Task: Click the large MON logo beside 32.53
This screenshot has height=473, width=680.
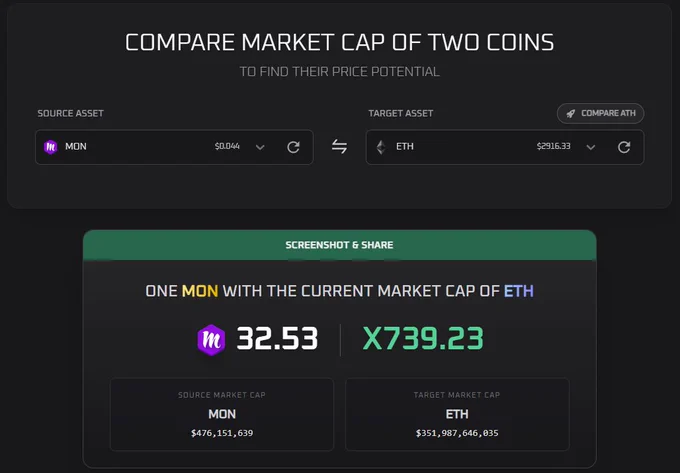Action: point(211,340)
